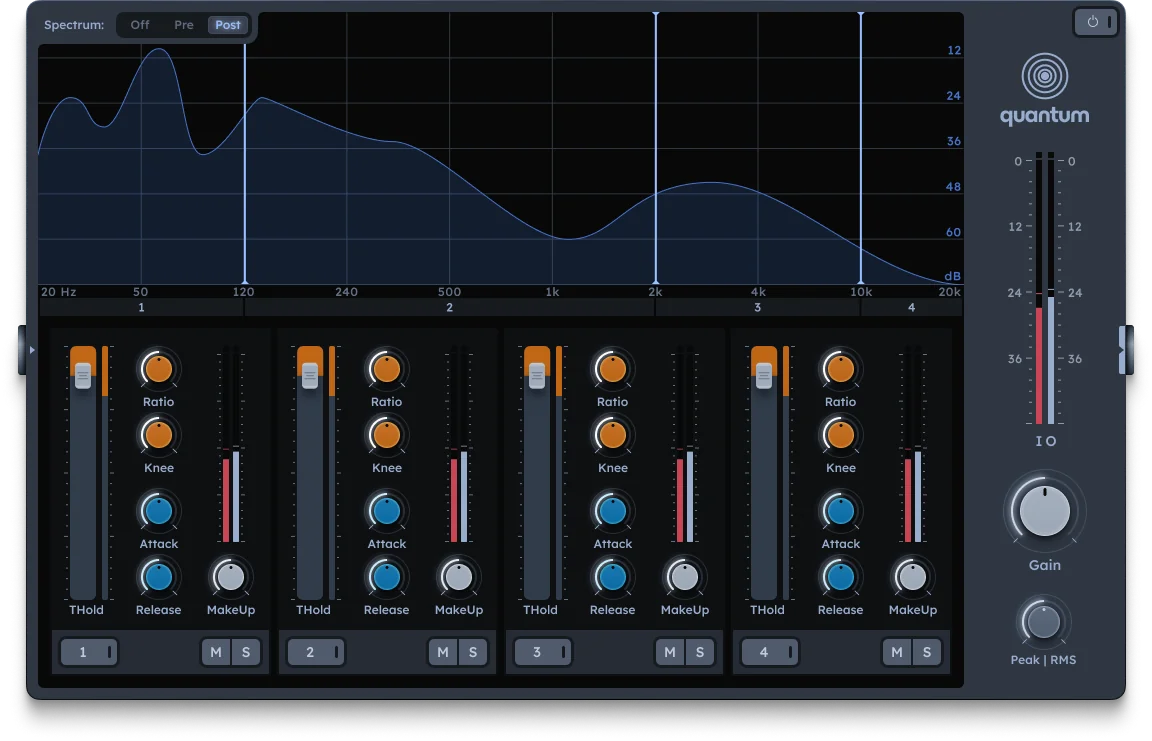Click the Peak | RMS knob

[1043, 622]
